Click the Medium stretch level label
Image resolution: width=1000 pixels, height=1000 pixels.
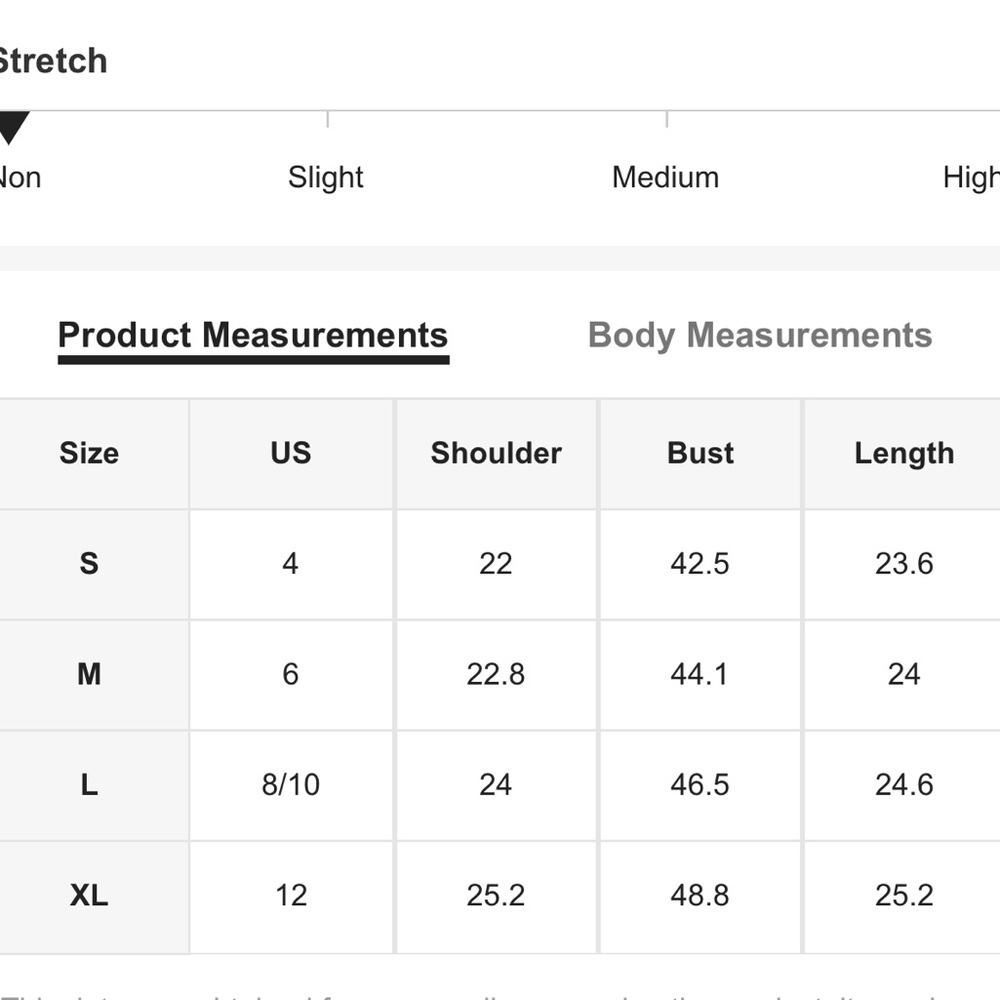665,177
